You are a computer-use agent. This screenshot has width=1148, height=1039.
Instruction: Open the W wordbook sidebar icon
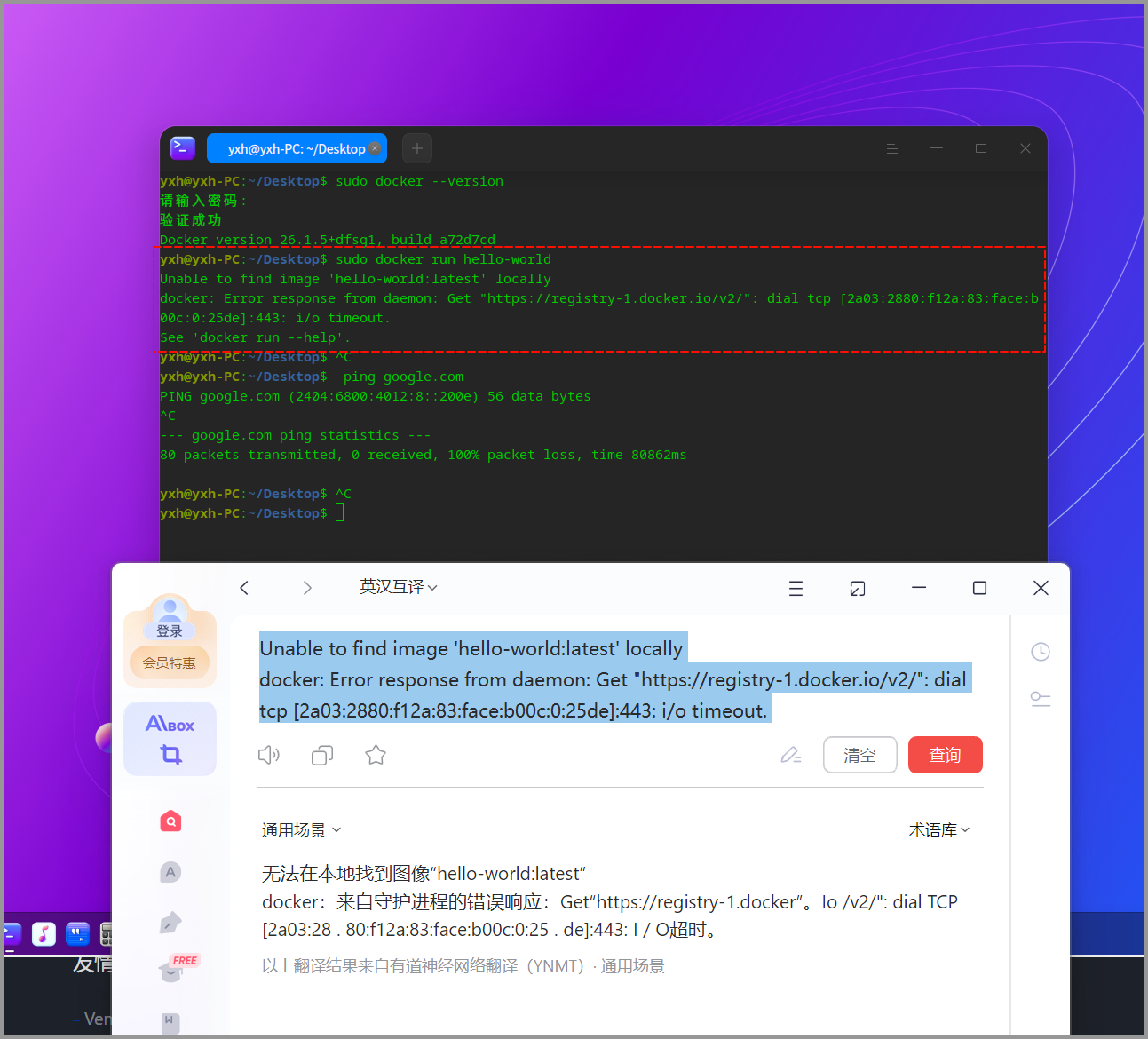(170, 1022)
